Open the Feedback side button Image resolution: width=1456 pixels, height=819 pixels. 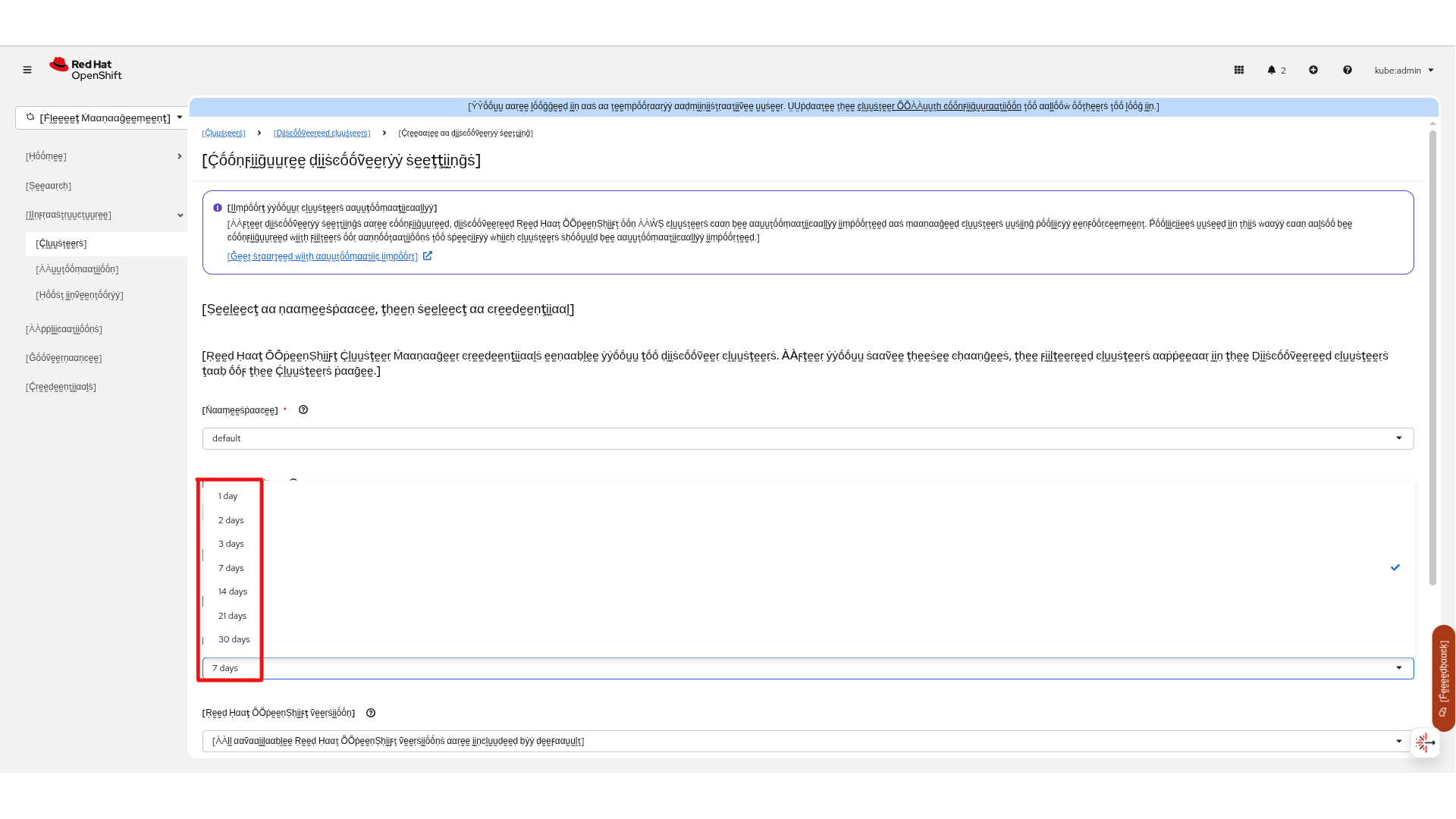click(1443, 677)
